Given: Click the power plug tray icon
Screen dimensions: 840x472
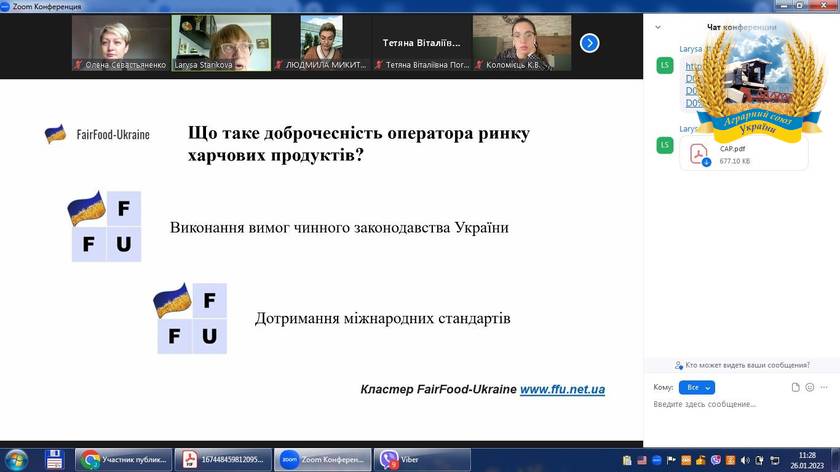Looking at the screenshot, I should pyautogui.click(x=759, y=460).
